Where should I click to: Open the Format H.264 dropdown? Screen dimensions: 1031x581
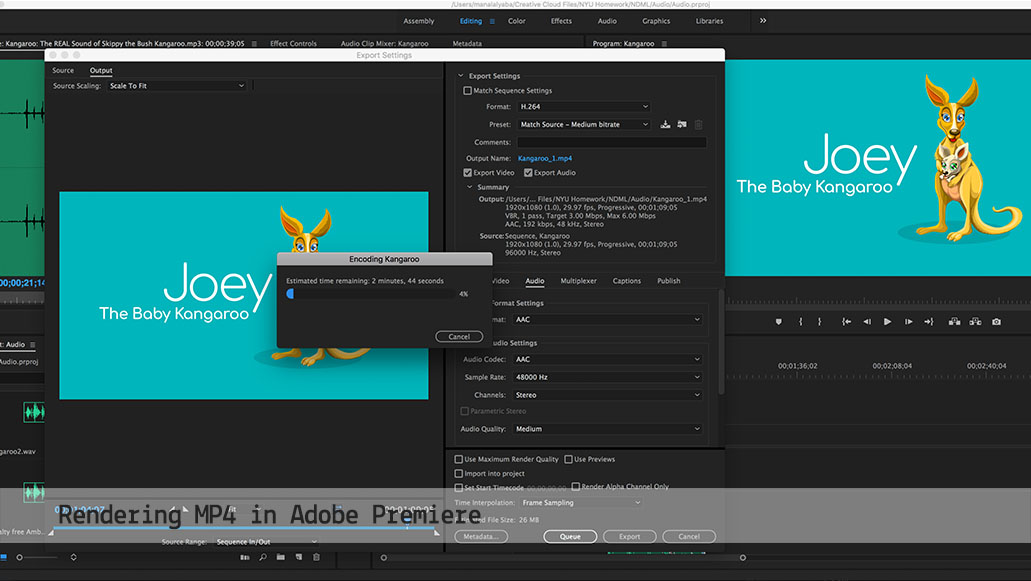(584, 107)
